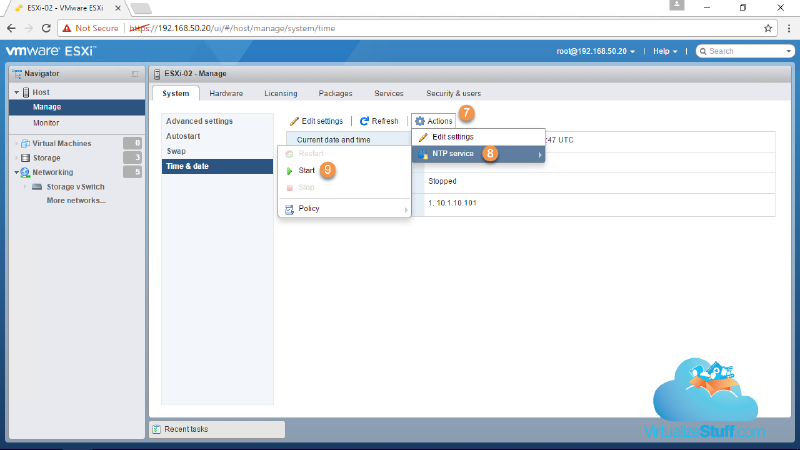The image size is (800, 450).
Task: Switch to the System tab
Action: coord(176,93)
